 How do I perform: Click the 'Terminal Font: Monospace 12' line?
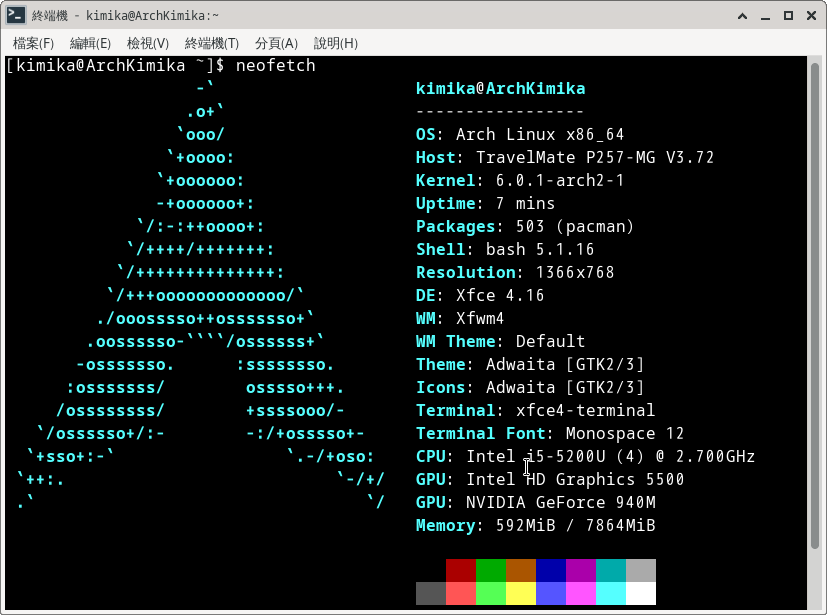(x=550, y=434)
